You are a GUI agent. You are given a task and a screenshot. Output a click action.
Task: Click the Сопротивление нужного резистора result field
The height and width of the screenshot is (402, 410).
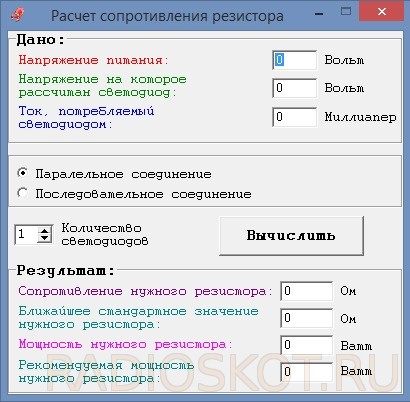(x=307, y=291)
